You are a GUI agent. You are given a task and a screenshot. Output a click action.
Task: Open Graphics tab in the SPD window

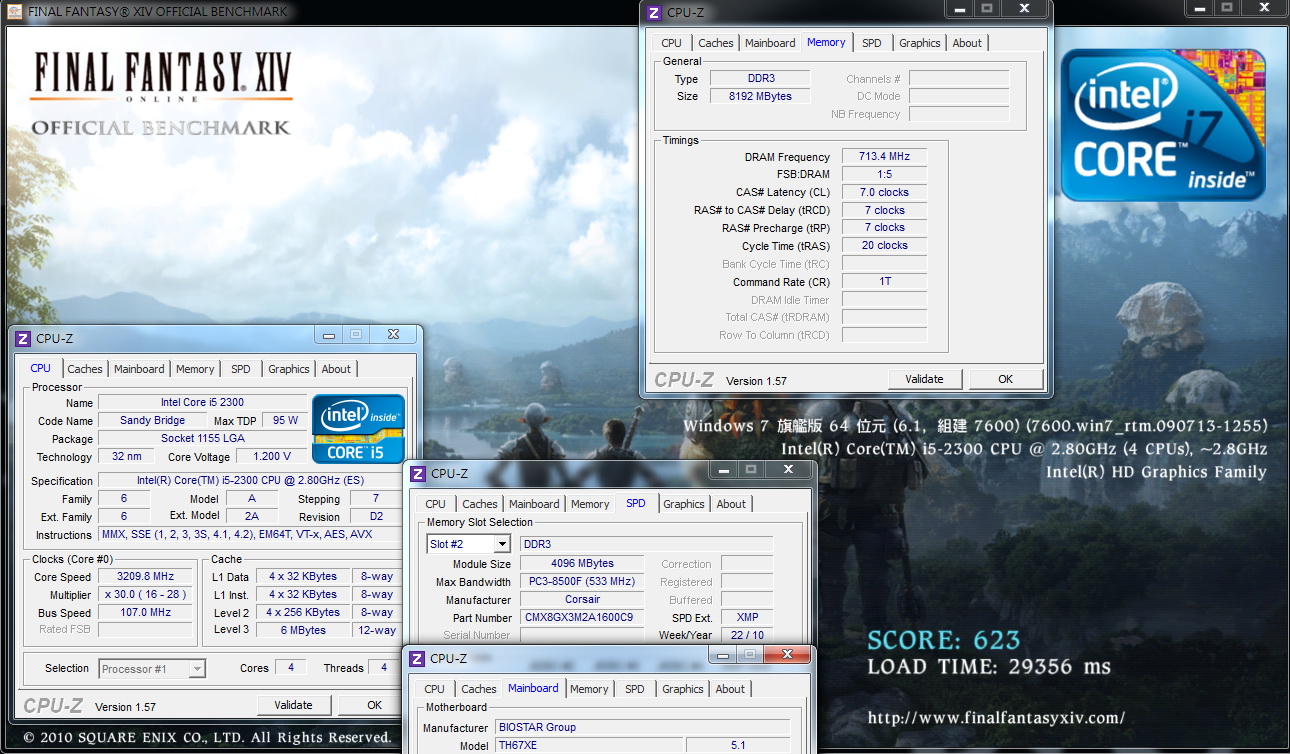[x=684, y=504]
